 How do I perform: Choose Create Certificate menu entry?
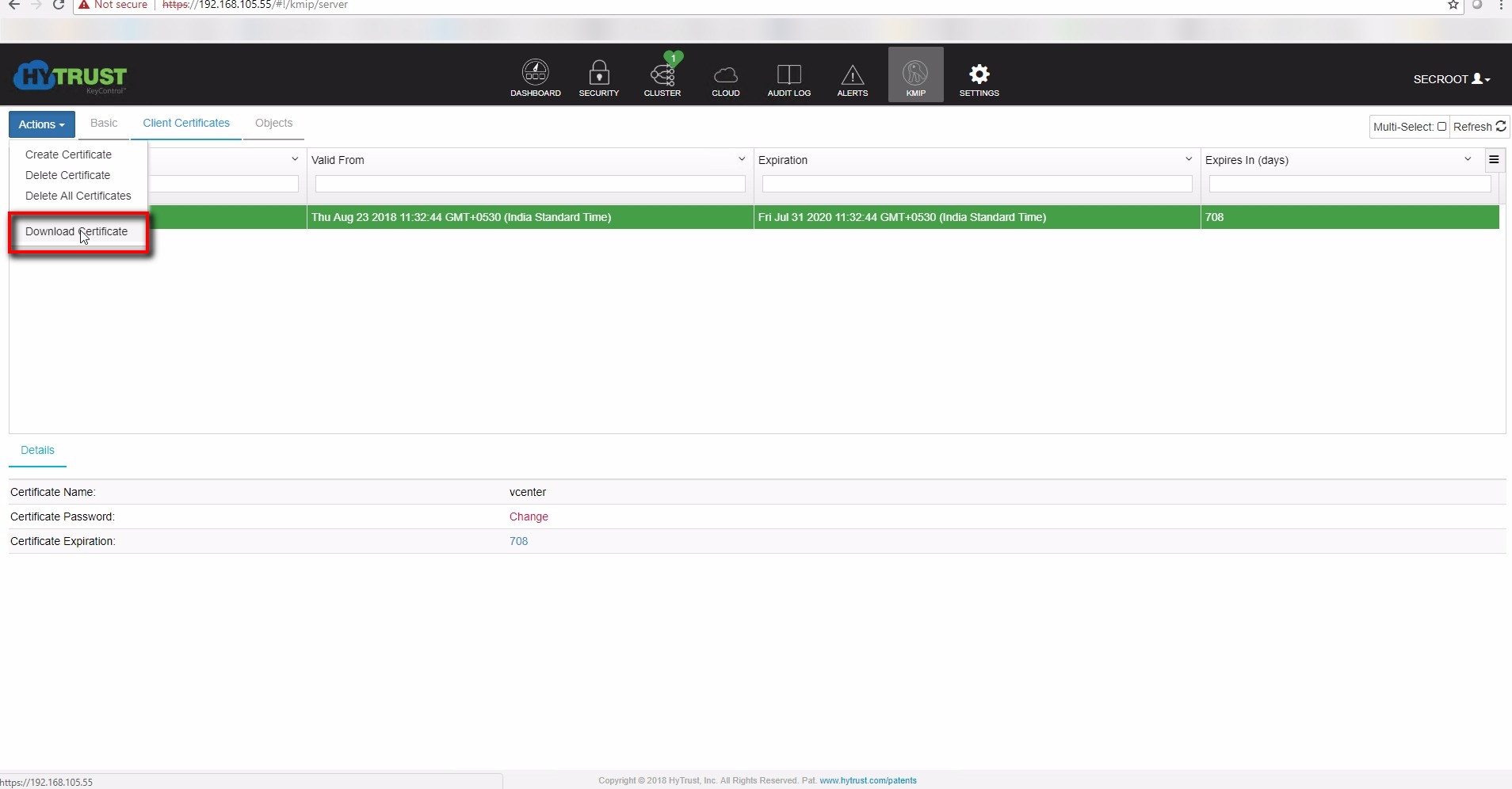coord(68,154)
